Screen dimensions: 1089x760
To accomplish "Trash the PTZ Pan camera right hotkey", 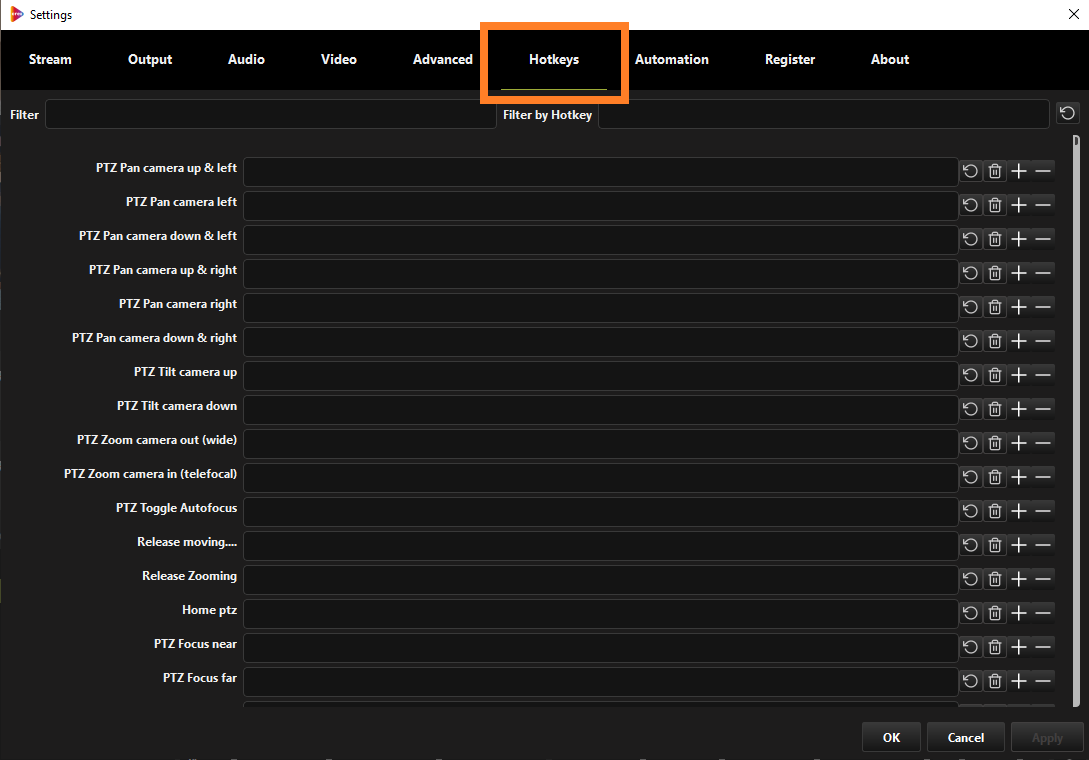I will (x=995, y=307).
